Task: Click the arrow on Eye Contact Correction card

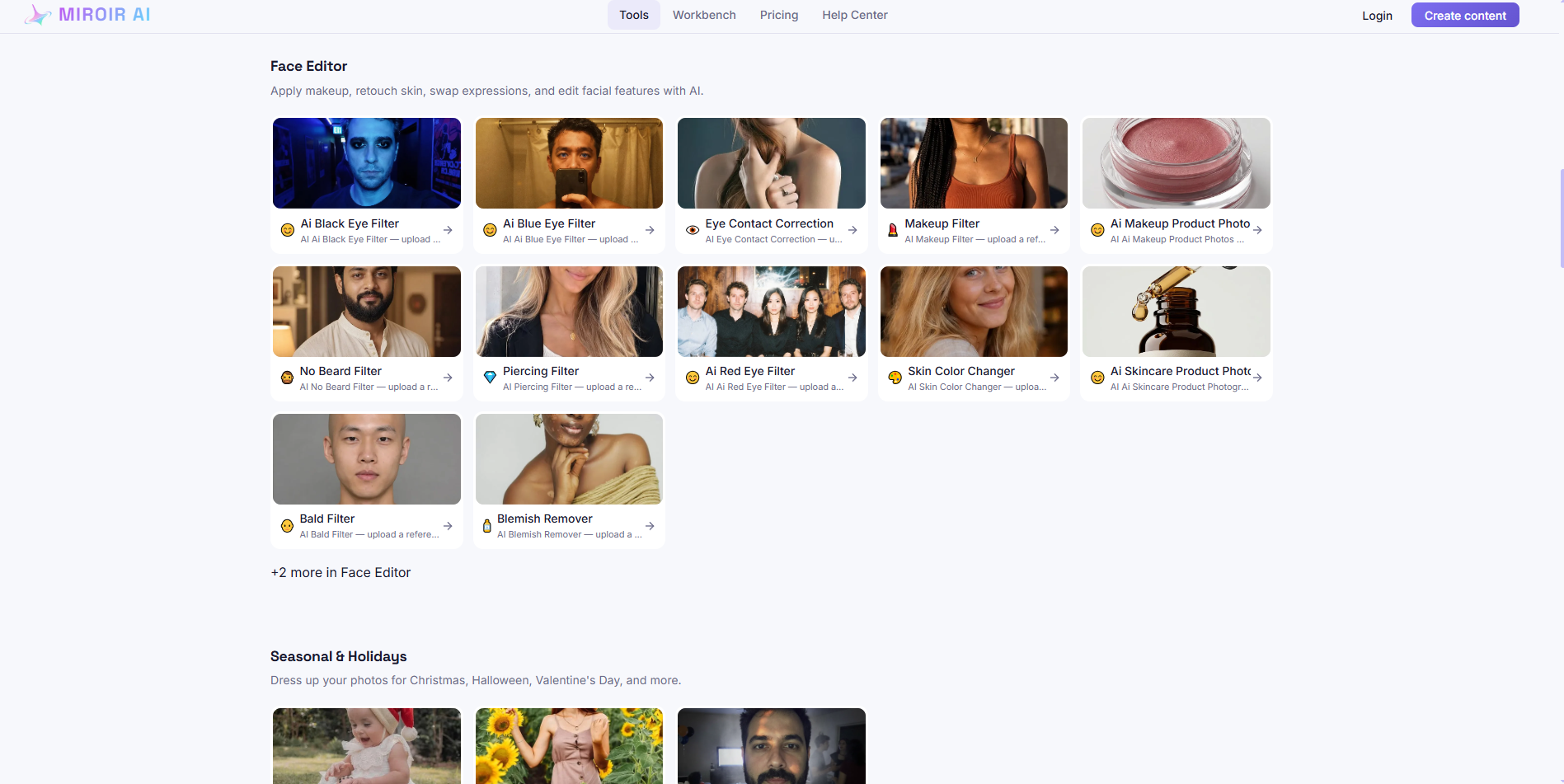Action: pos(852,230)
